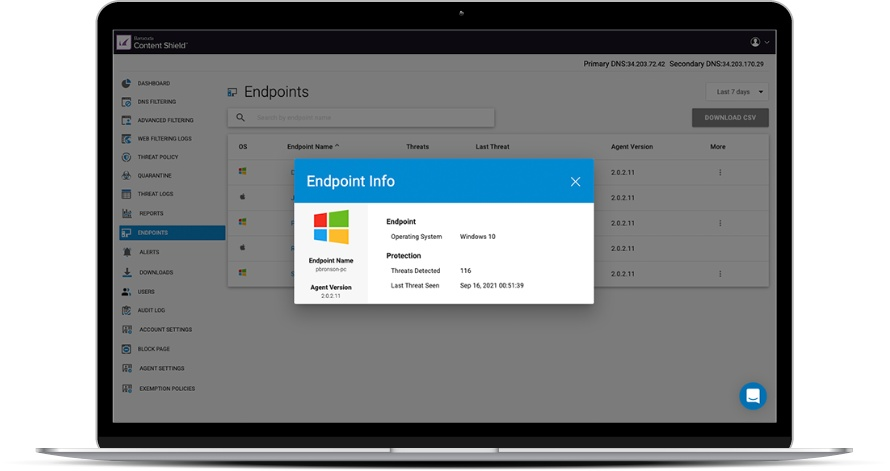Screen dimensions: 890x471
Task: Open the Dashboard icon in sidebar
Action: point(126,83)
